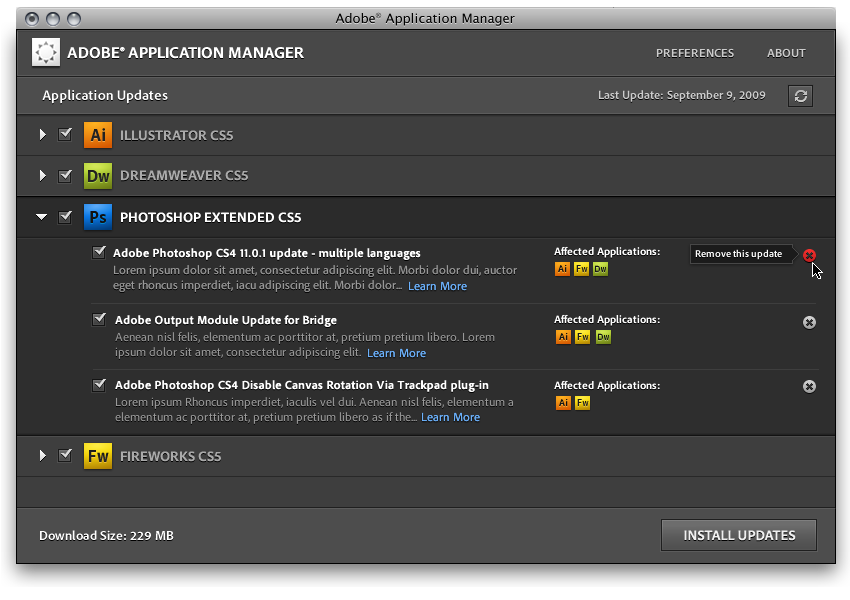The width and height of the screenshot is (850, 600).
Task: Click the Adobe Application Manager logo icon
Action: pyautogui.click(x=46, y=52)
